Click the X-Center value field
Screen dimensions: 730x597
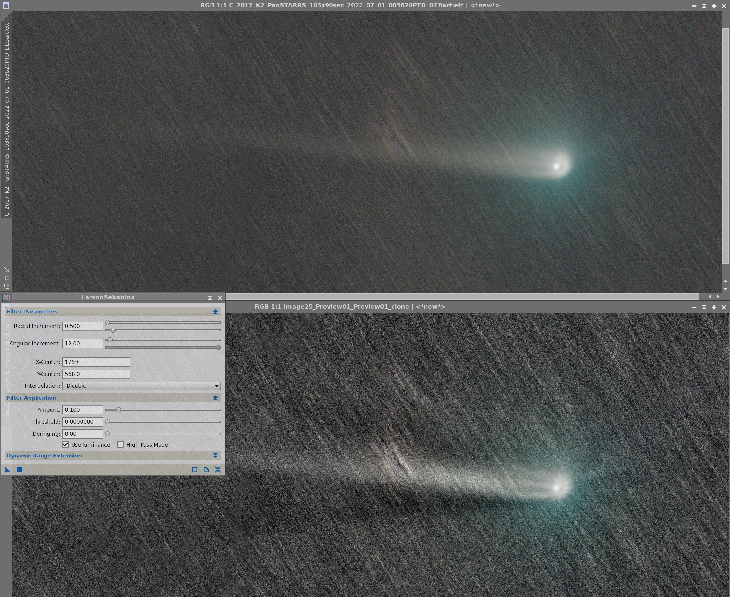tap(96, 361)
